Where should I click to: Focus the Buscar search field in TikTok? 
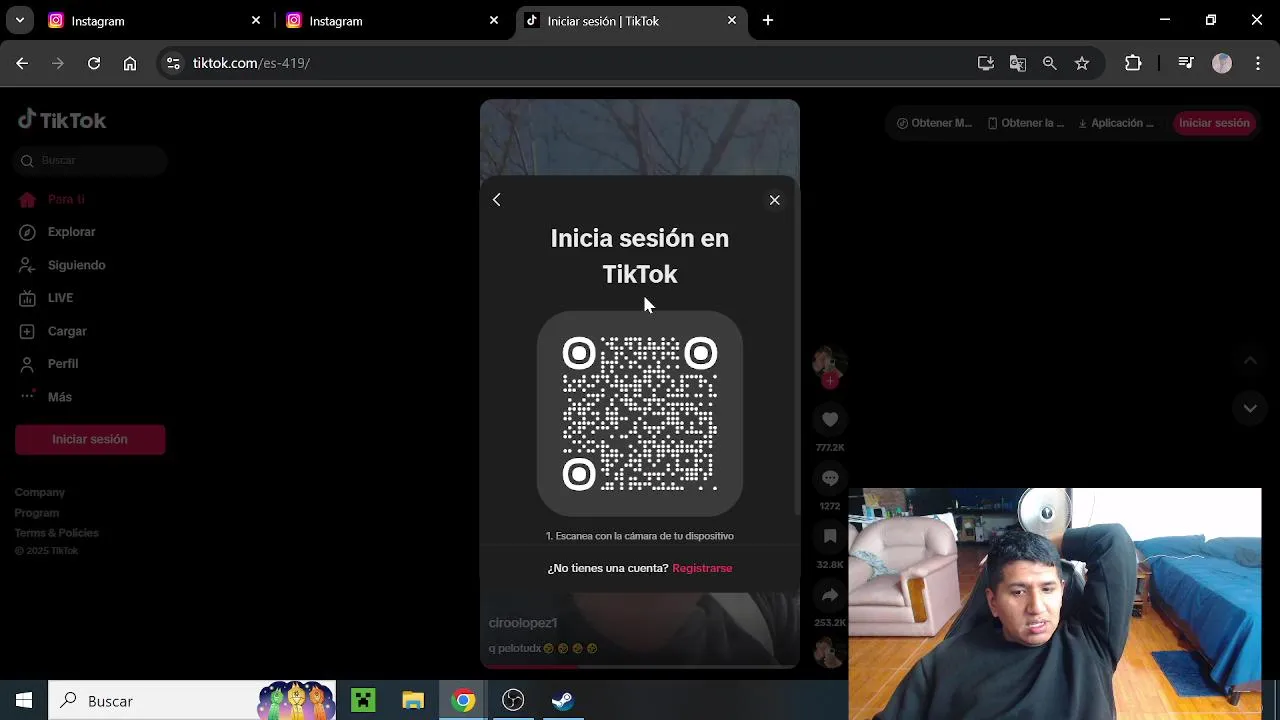coord(90,160)
